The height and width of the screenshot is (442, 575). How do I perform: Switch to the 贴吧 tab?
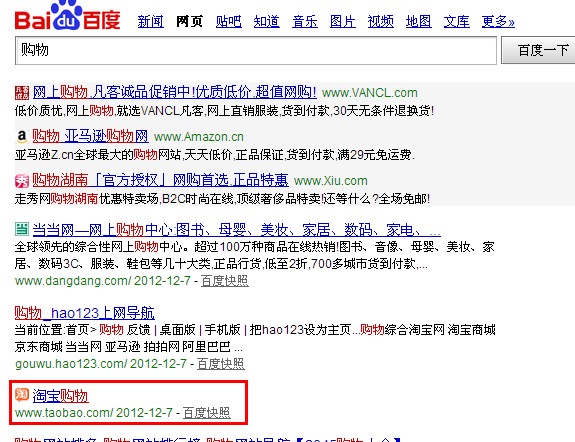pyautogui.click(x=228, y=22)
